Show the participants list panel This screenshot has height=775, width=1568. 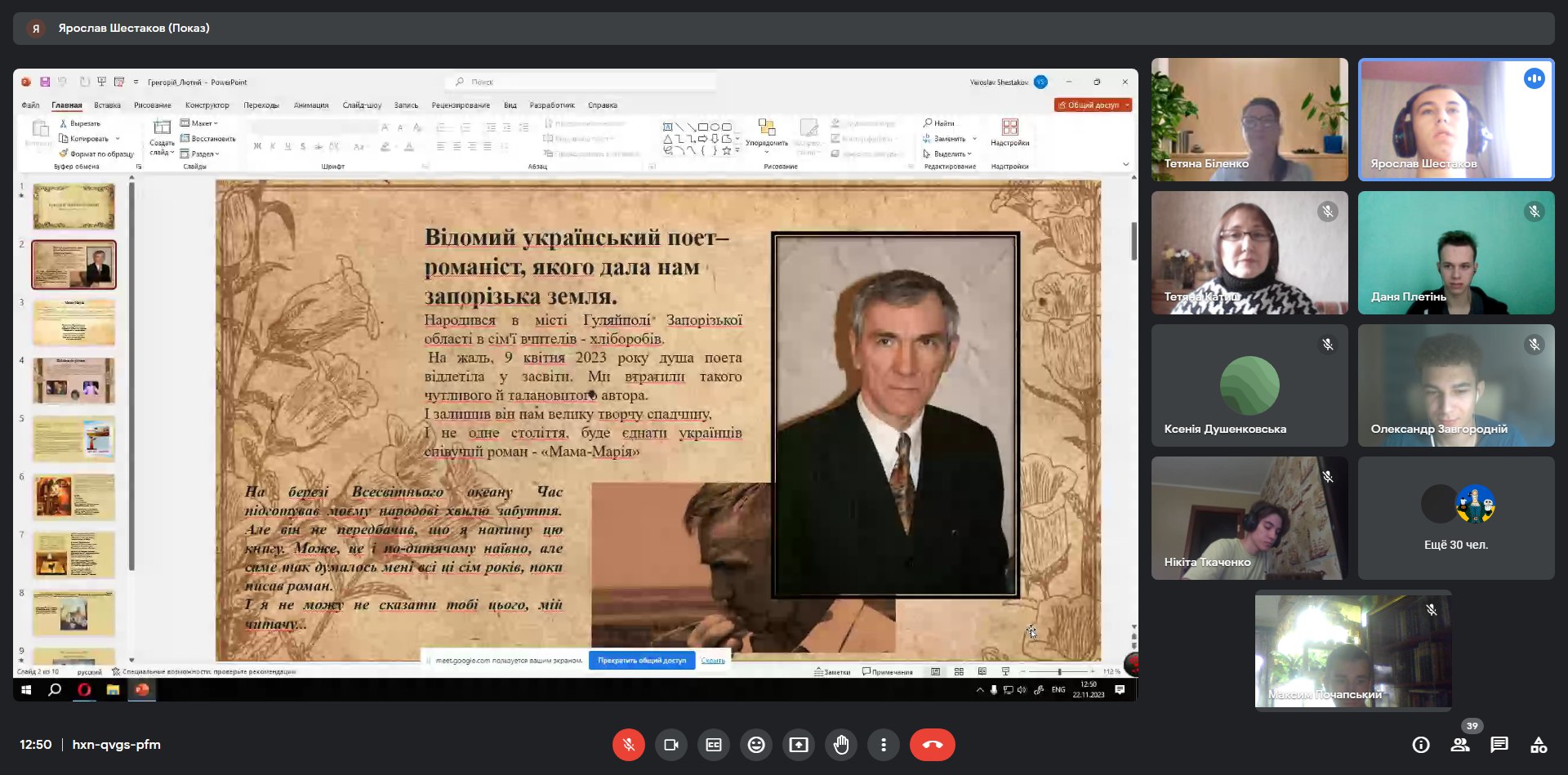[x=1460, y=745]
